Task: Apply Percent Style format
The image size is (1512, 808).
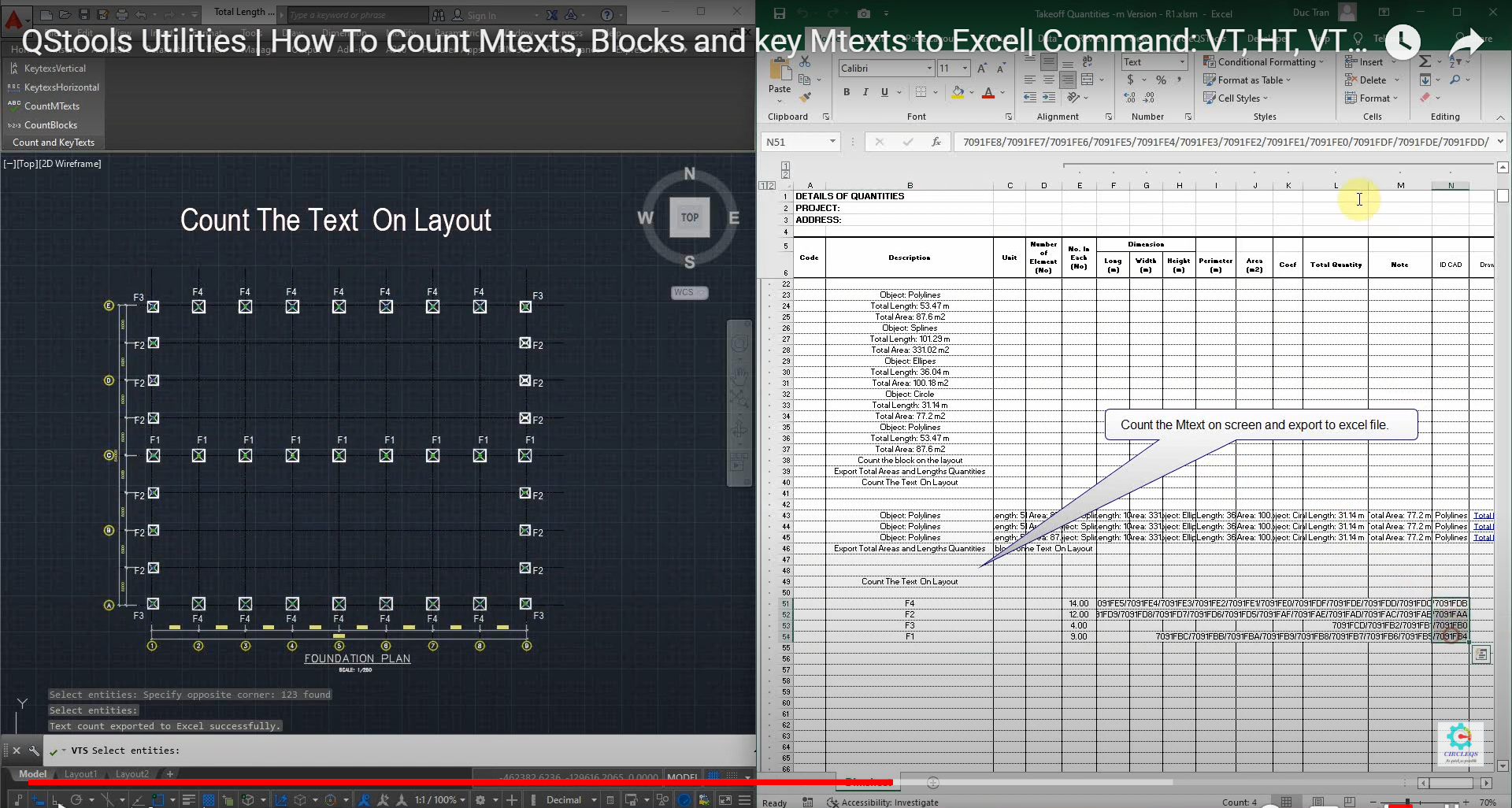Action: click(1161, 80)
